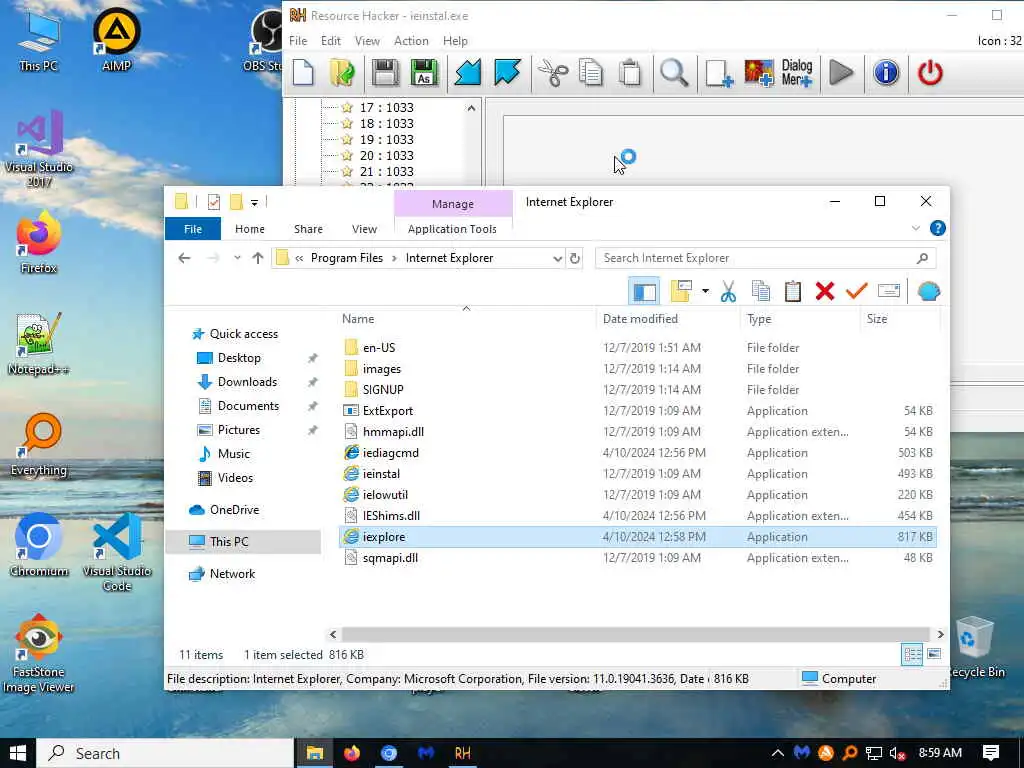
Task: Open Explorer help question mark icon
Action: 937,229
